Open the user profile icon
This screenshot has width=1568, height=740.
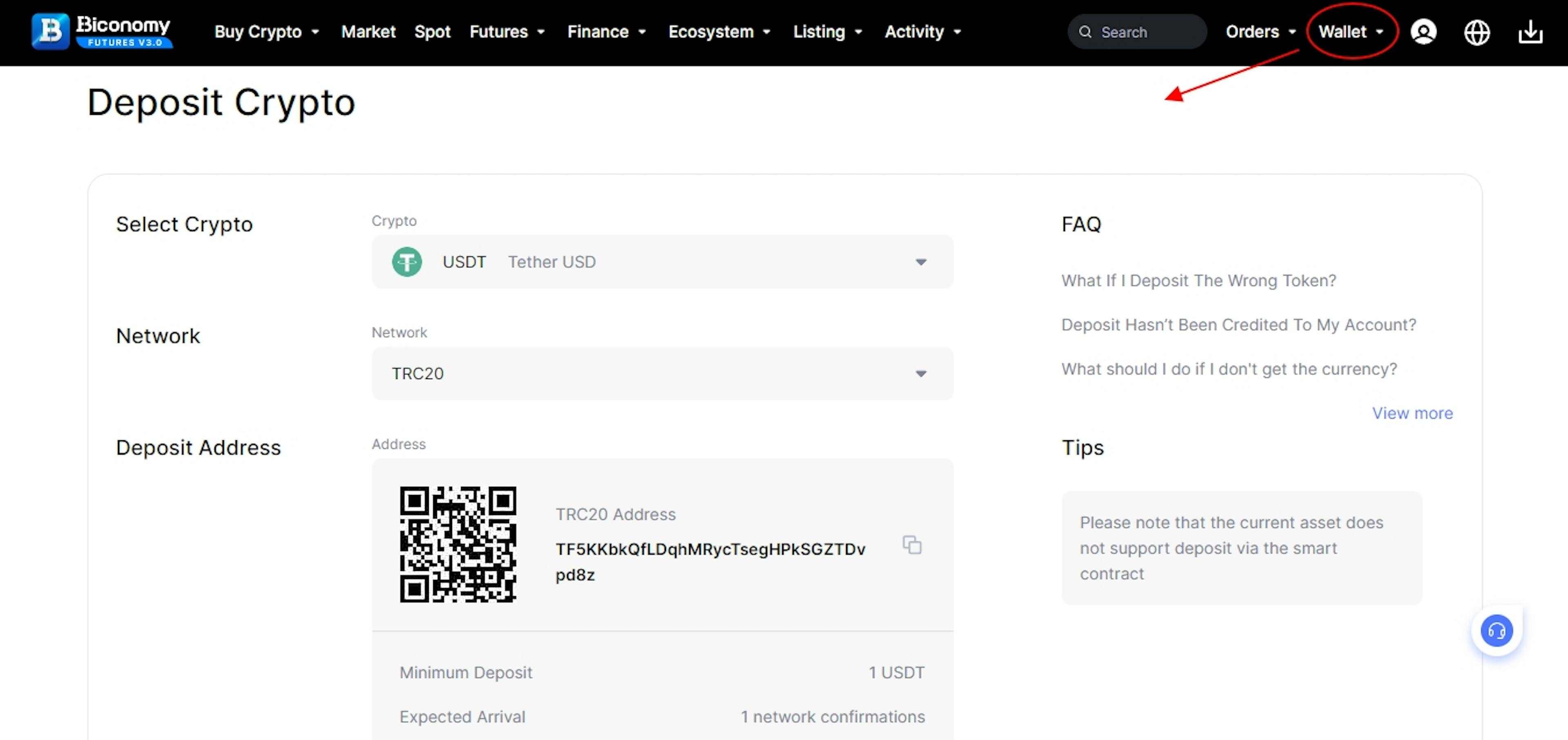(x=1423, y=31)
